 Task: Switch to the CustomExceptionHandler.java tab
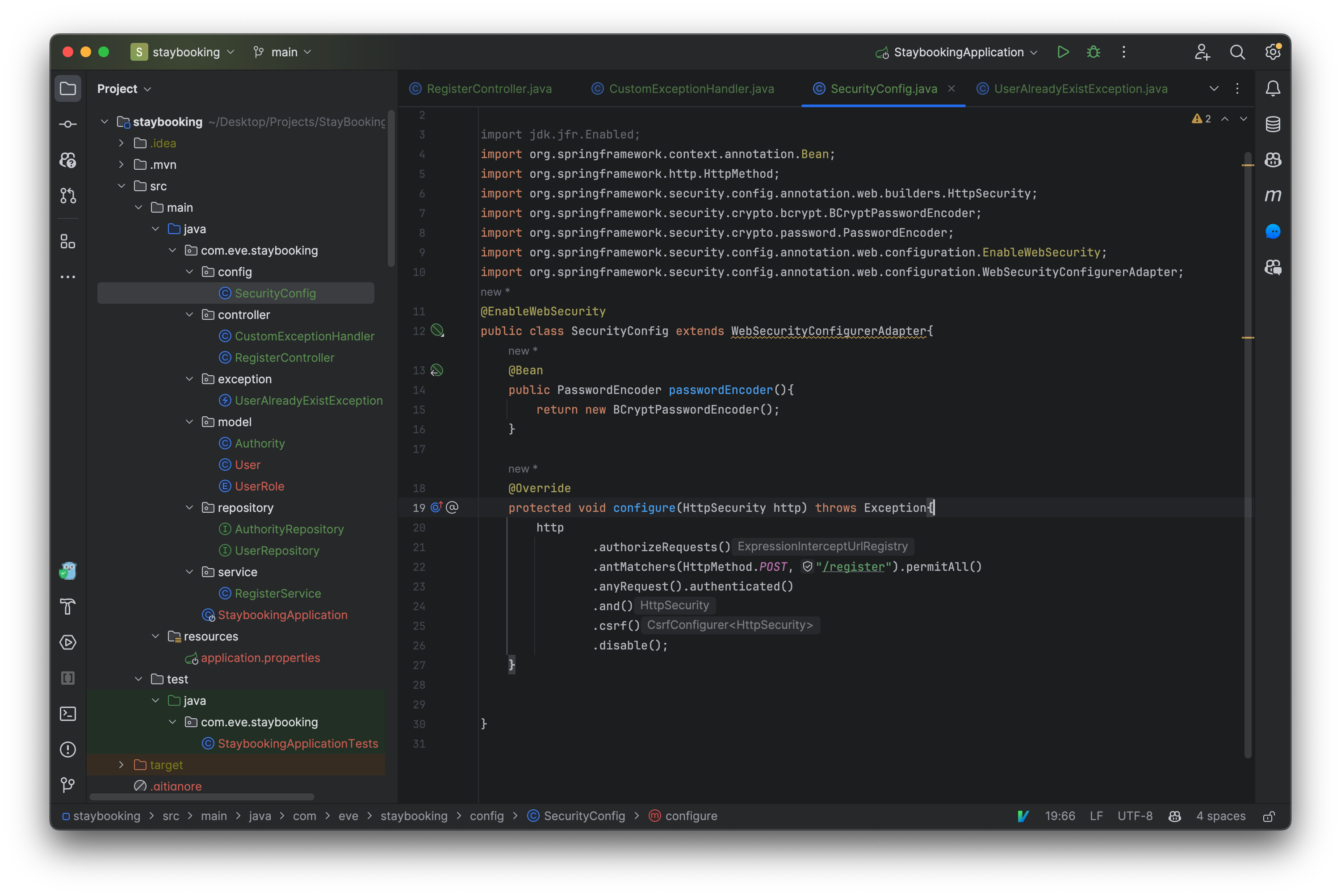691,88
